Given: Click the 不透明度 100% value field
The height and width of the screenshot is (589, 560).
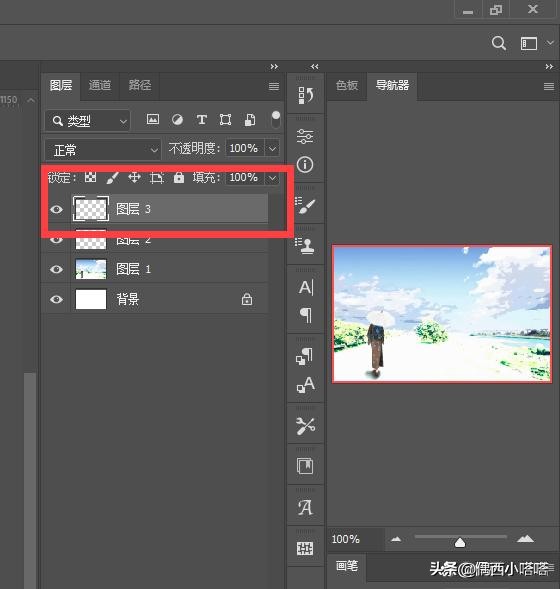Looking at the screenshot, I should 244,148.
